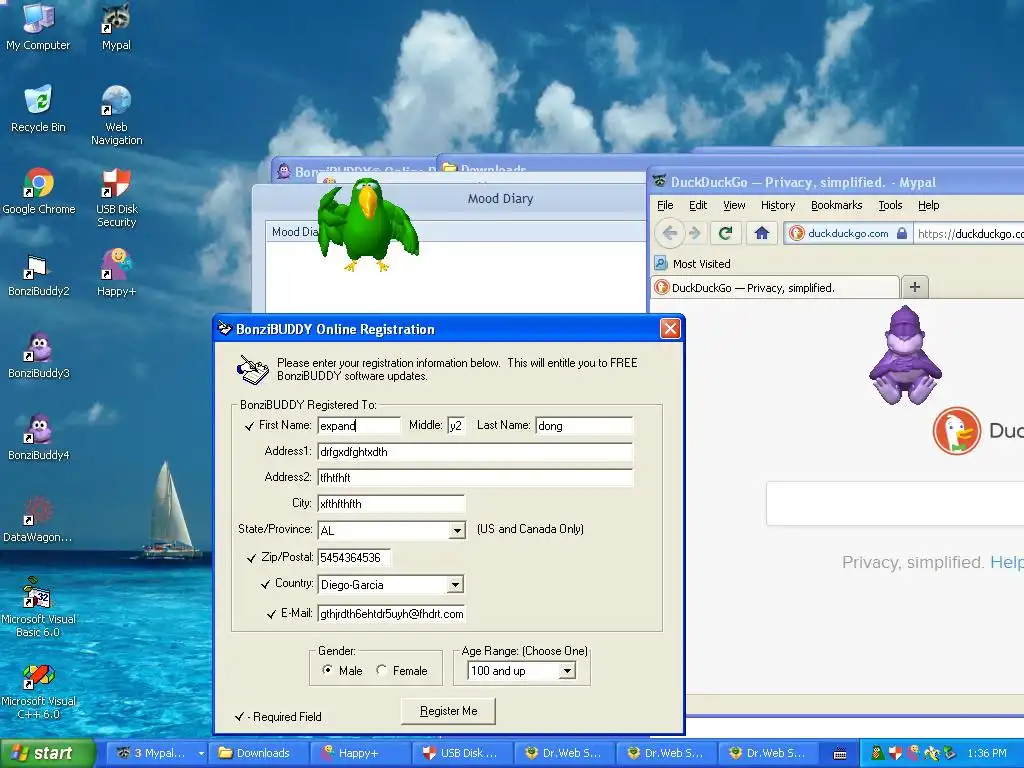Image resolution: width=1024 pixels, height=768 pixels.
Task: Close the BonziBUDDY Online Registration dialog
Action: point(670,328)
